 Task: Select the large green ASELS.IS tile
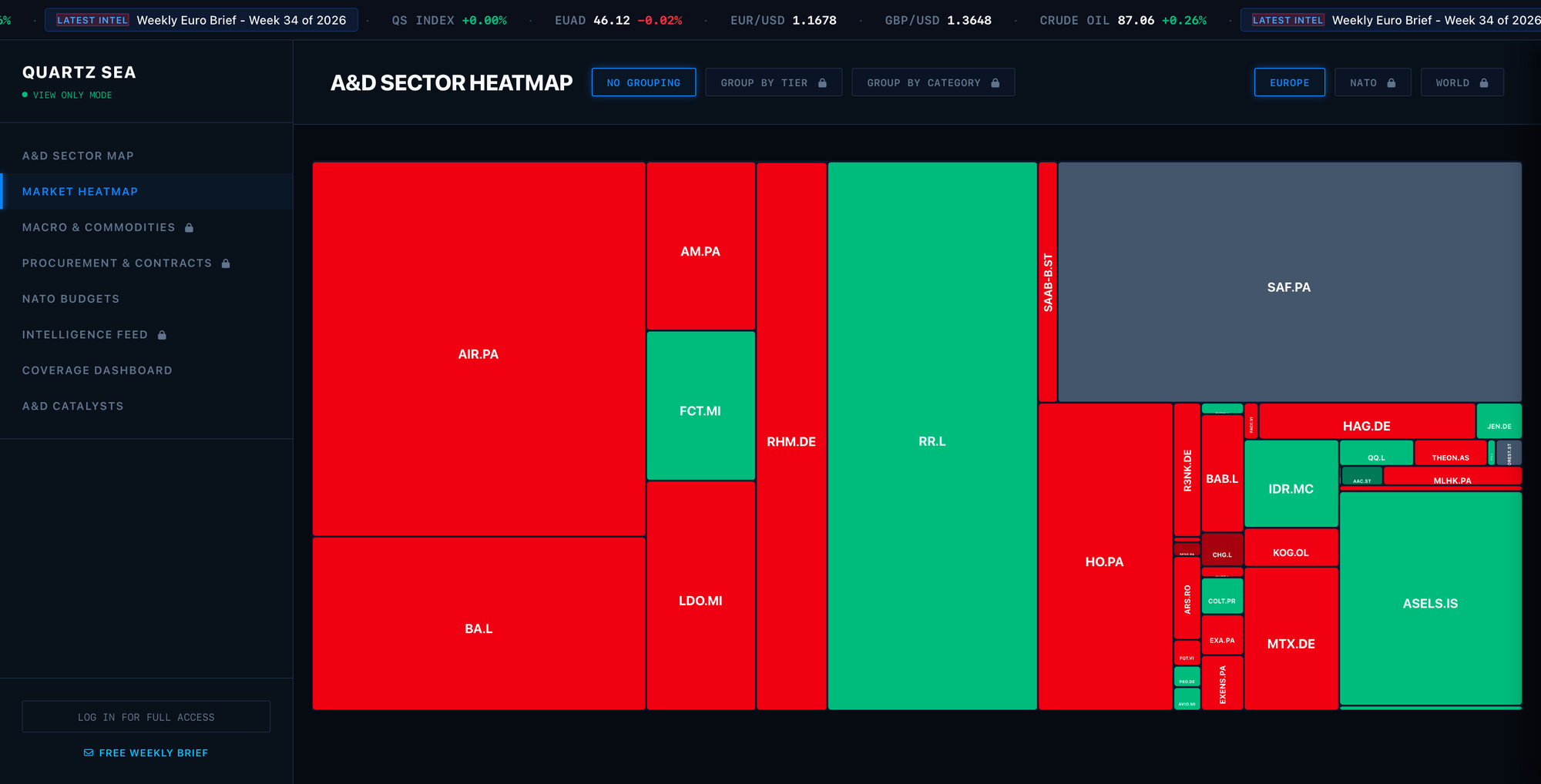[1431, 598]
